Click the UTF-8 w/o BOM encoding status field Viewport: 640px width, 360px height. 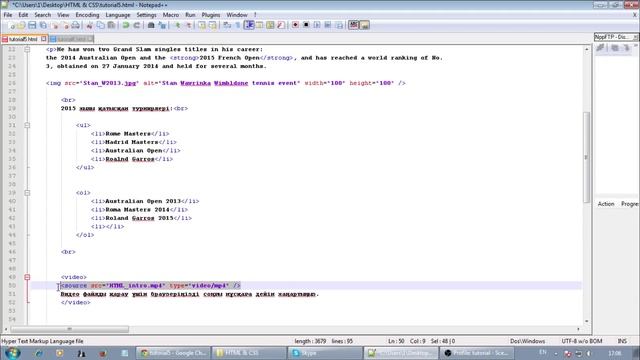582,341
